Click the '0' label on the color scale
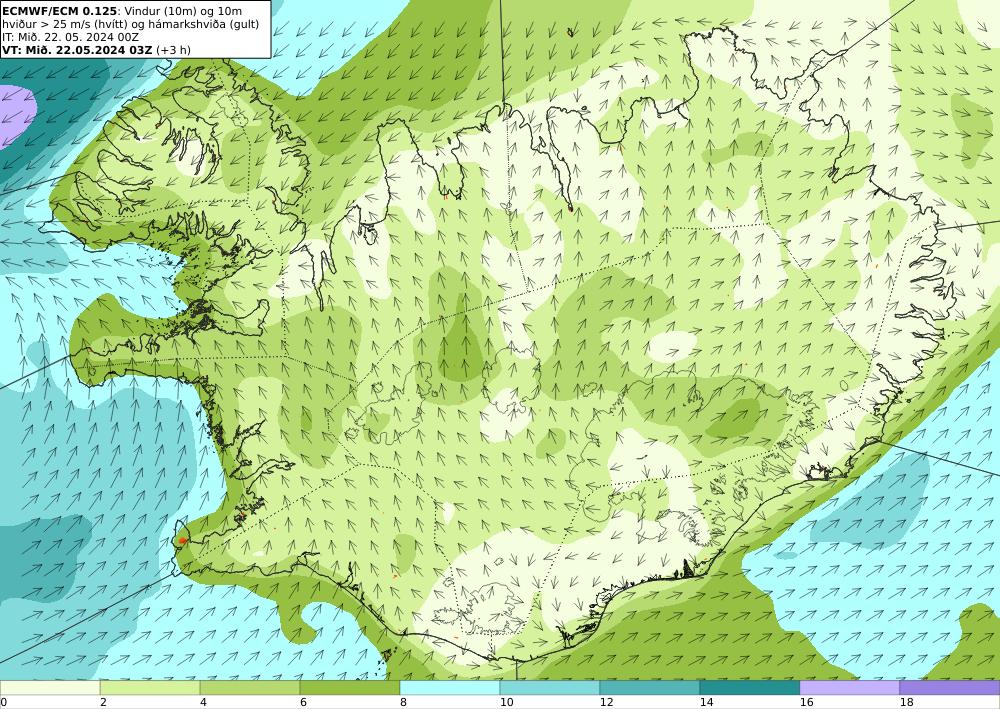This screenshot has width=1000, height=709. 3,702
